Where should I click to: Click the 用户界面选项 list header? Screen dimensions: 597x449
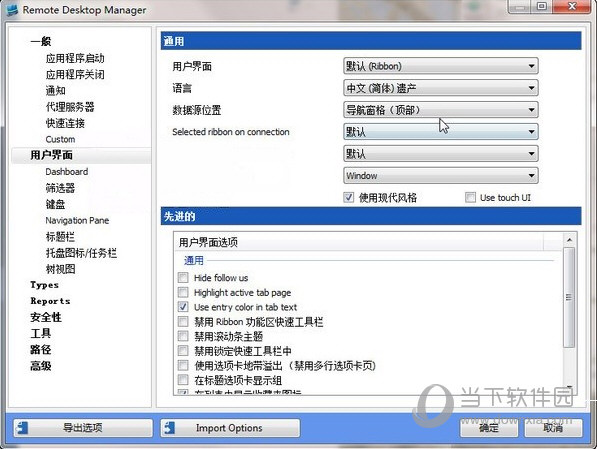click(360, 242)
